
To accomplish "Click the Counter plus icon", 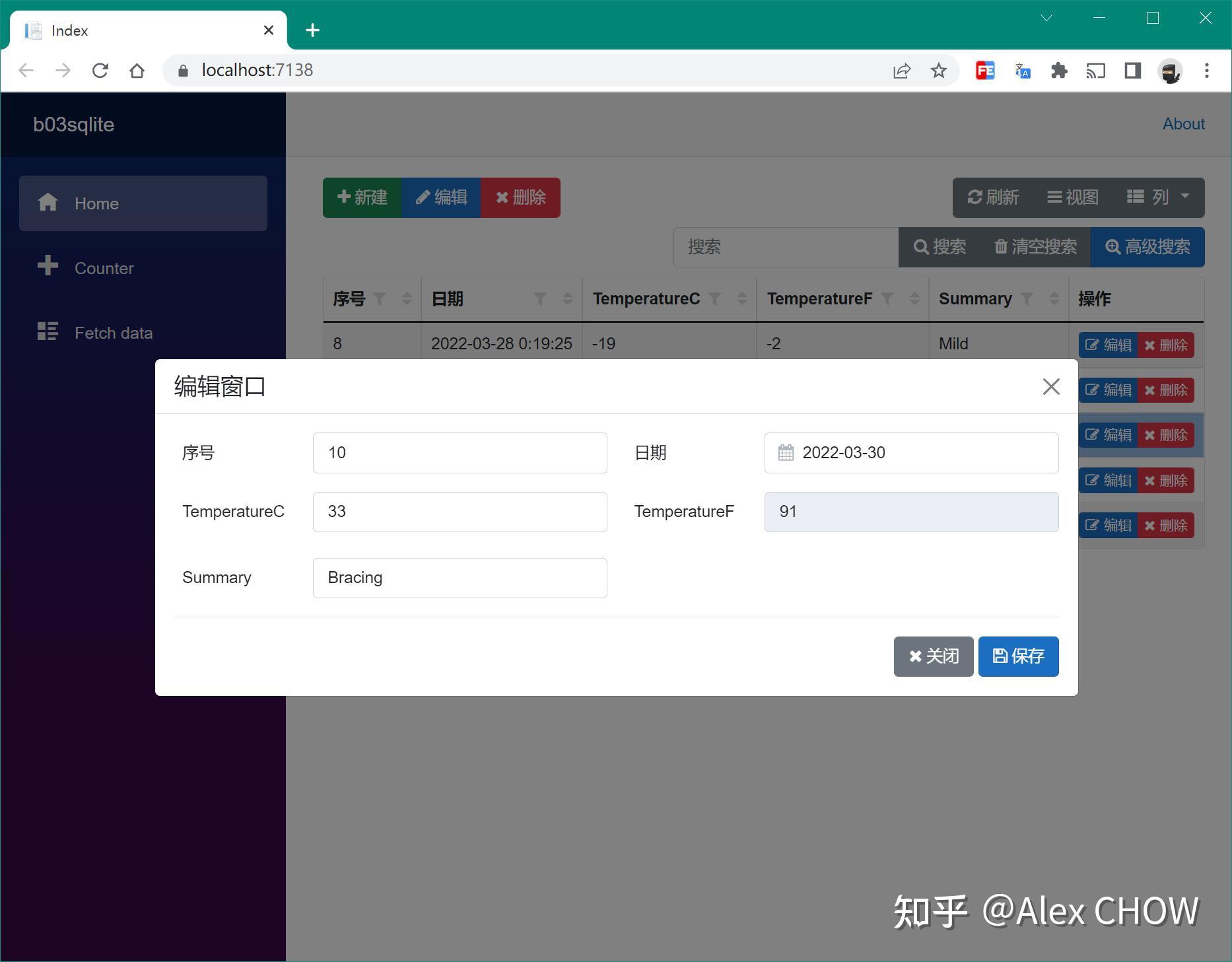I will click(x=48, y=267).
